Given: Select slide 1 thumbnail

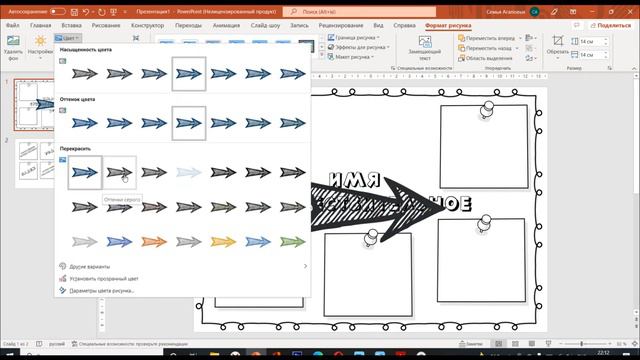Looking at the screenshot, I should pyautogui.click(x=34, y=105).
